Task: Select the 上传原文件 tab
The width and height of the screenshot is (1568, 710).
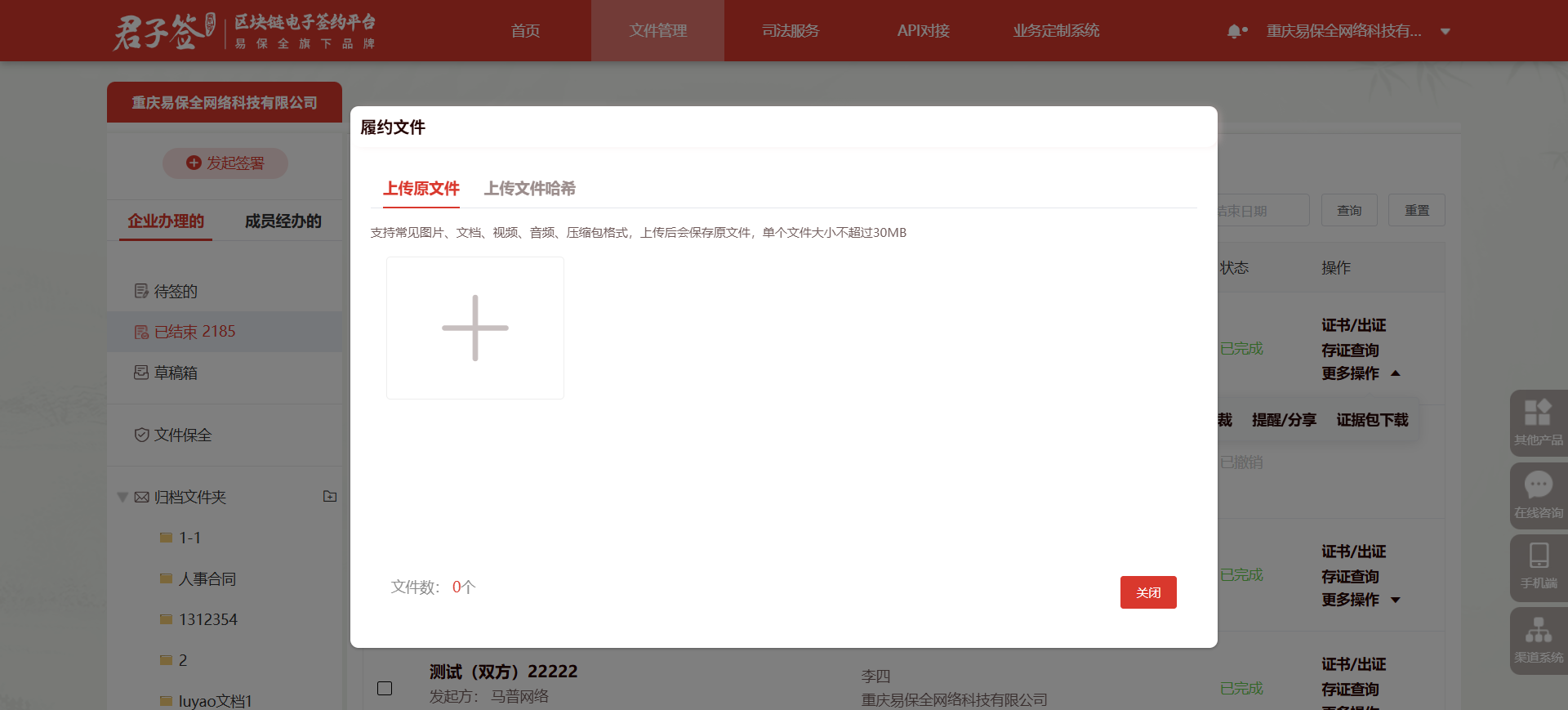Action: click(421, 189)
